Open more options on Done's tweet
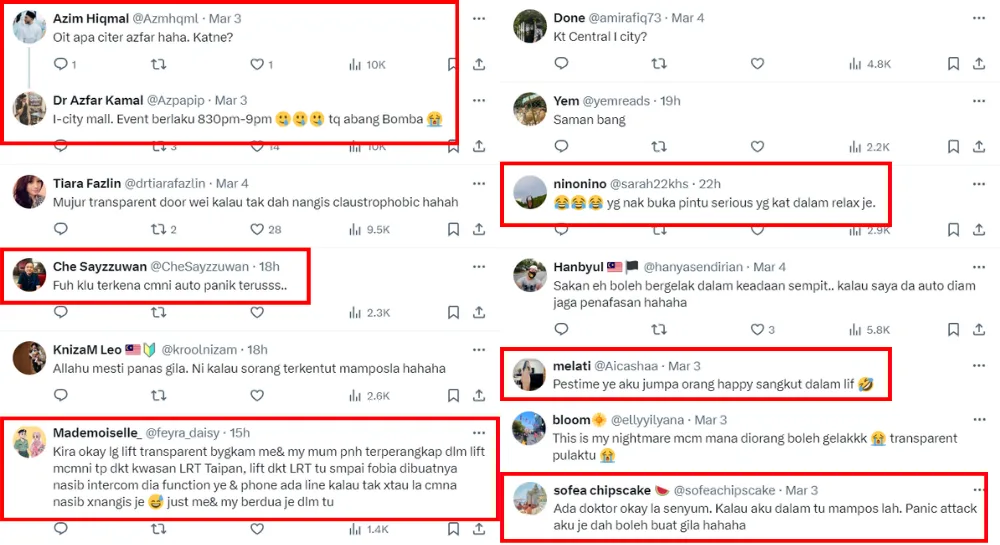 [979, 19]
